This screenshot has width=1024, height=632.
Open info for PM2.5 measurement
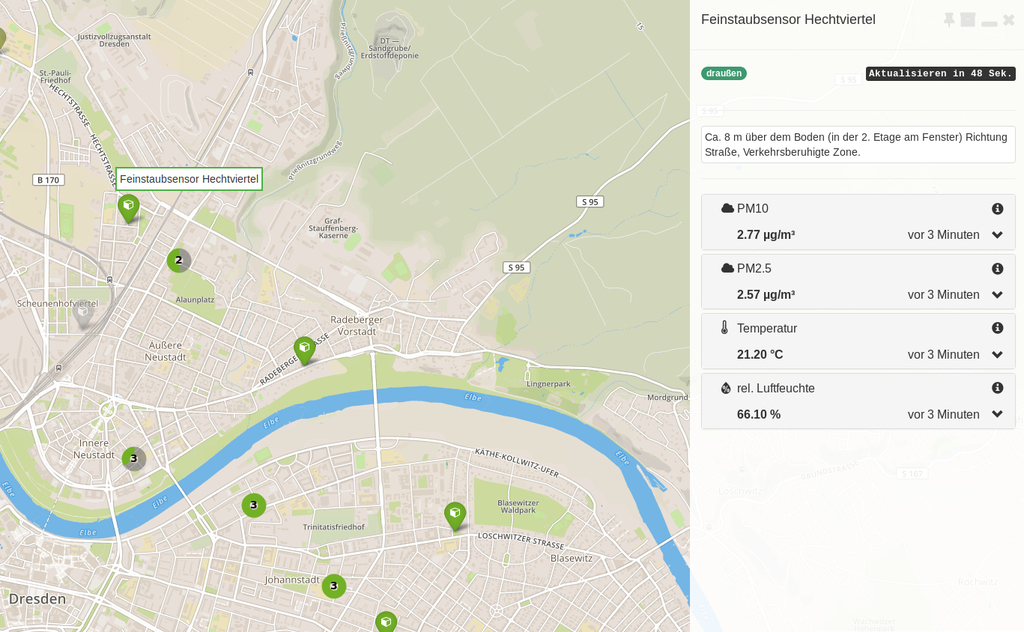[x=997, y=269]
